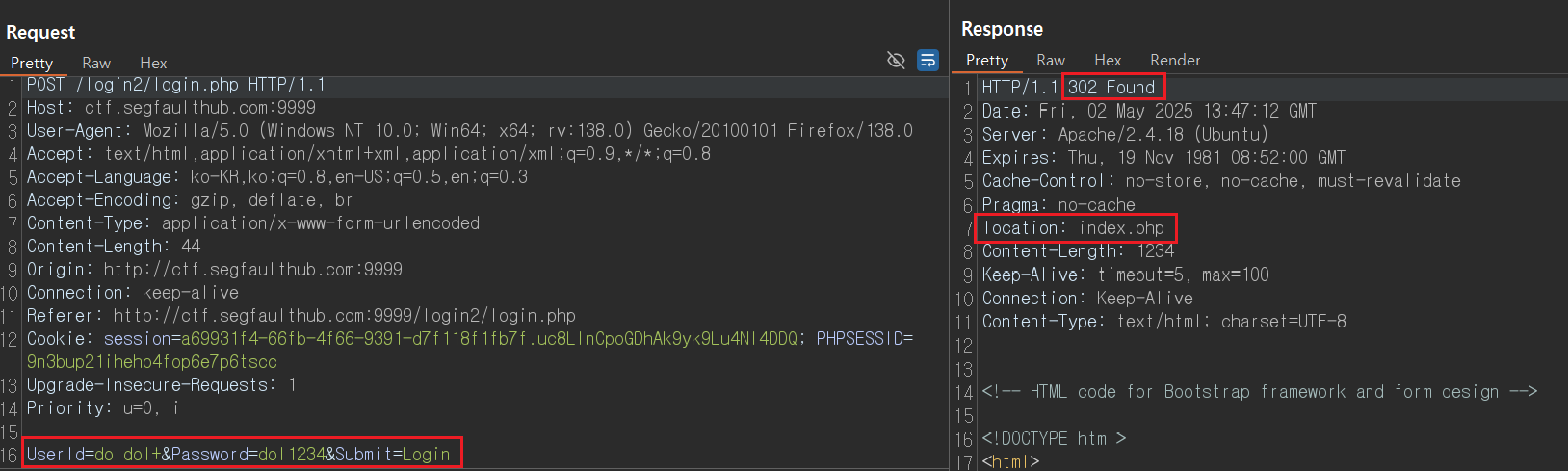Open the Render tab in Response
The height and width of the screenshot is (471, 1568).
1175,60
